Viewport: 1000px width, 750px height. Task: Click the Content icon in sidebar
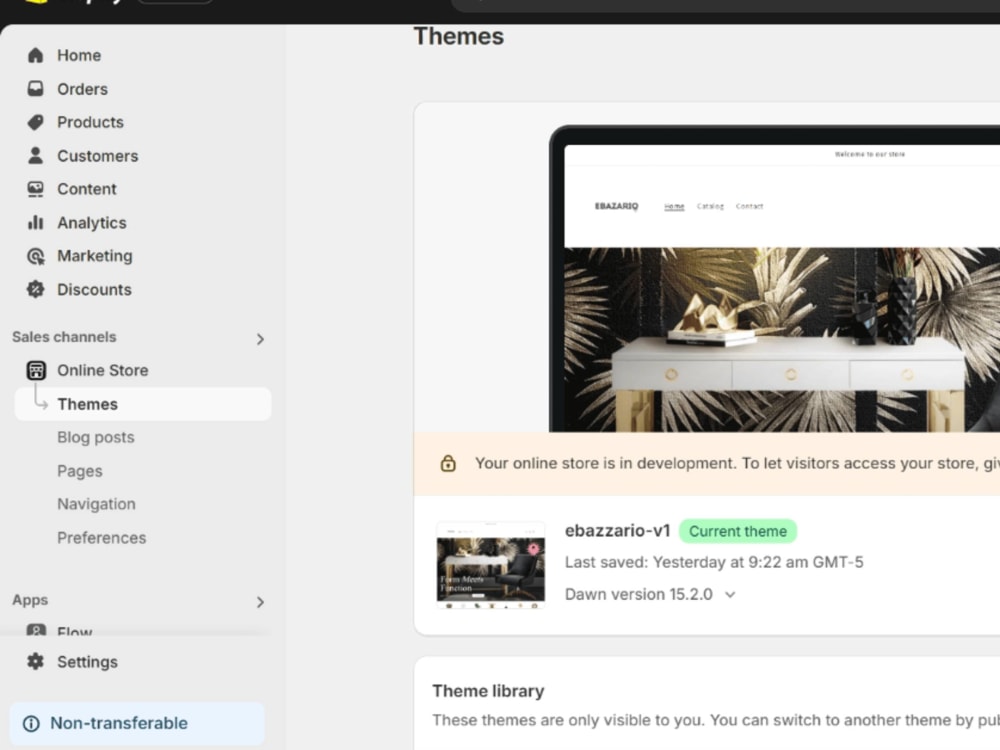click(36, 189)
